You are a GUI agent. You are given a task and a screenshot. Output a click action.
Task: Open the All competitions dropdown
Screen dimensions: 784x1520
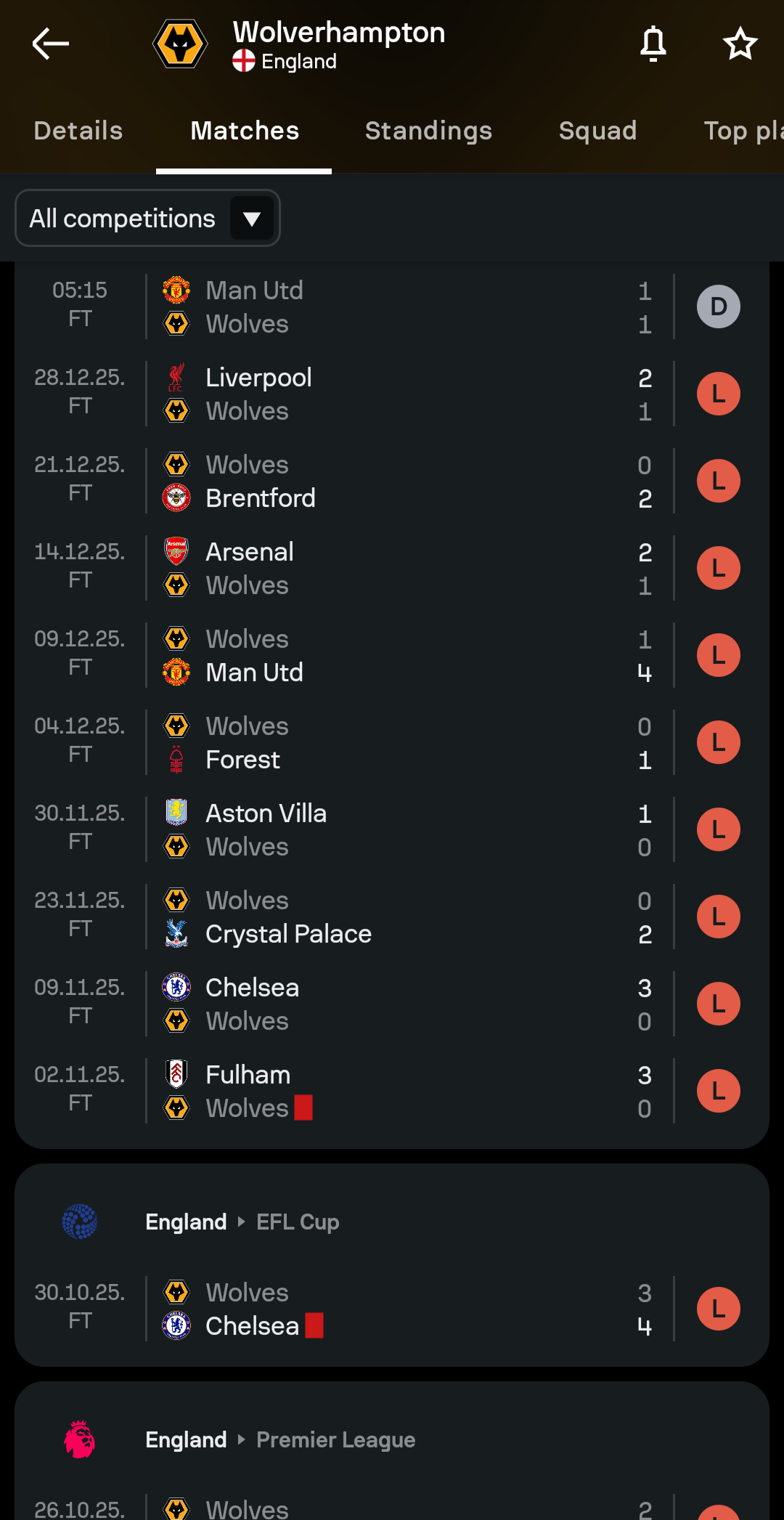(x=122, y=219)
